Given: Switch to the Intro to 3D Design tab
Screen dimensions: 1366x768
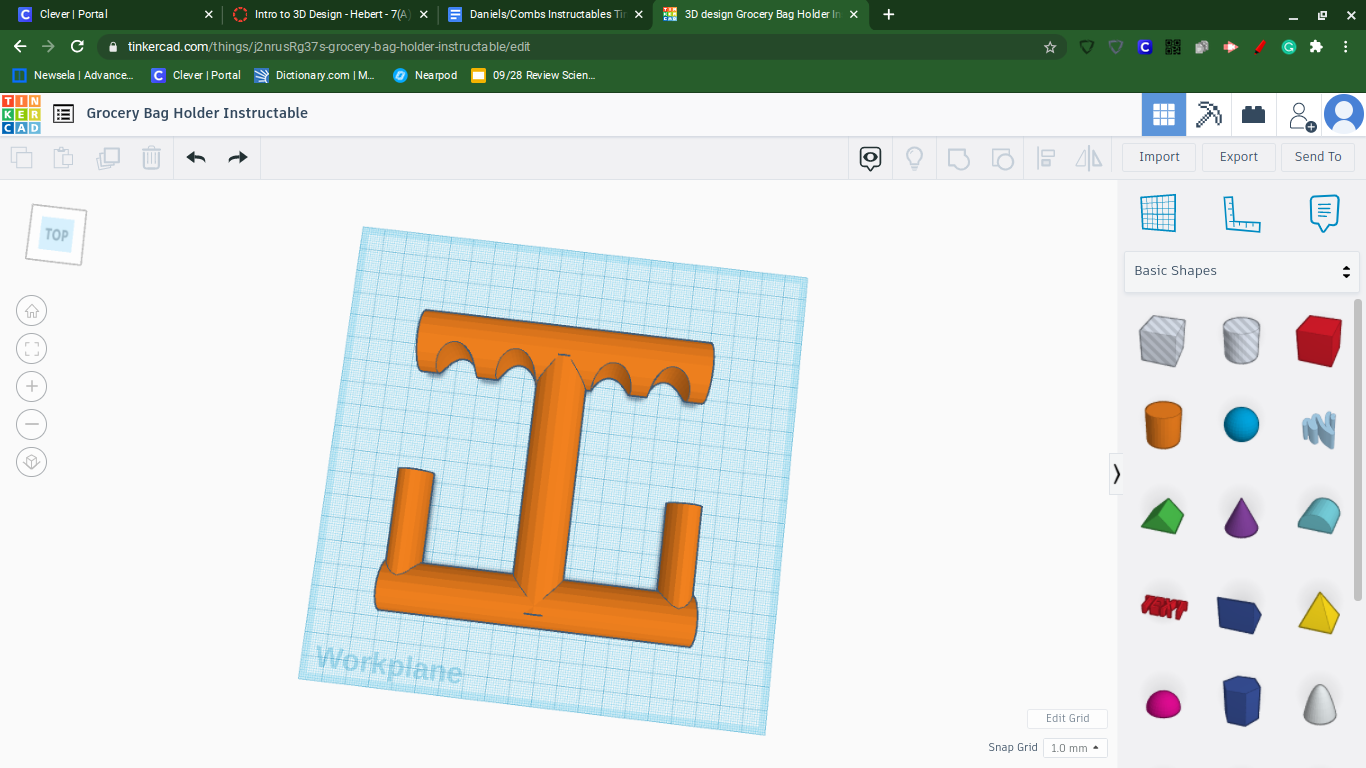Looking at the screenshot, I should coord(330,15).
